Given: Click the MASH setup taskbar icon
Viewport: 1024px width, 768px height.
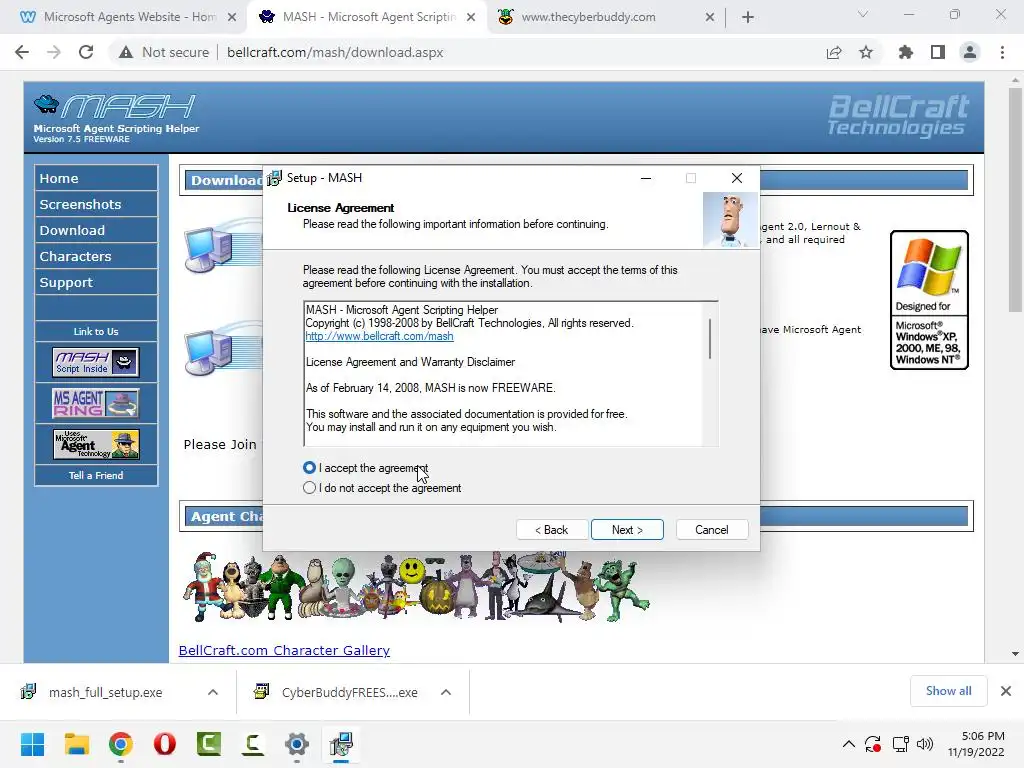Looking at the screenshot, I should 341,744.
